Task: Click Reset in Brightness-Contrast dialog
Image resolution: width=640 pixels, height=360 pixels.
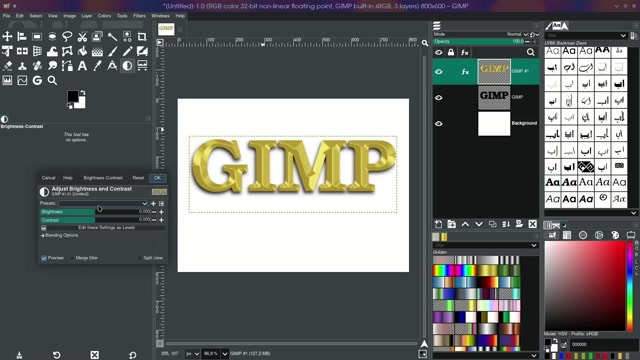Action: 138,178
